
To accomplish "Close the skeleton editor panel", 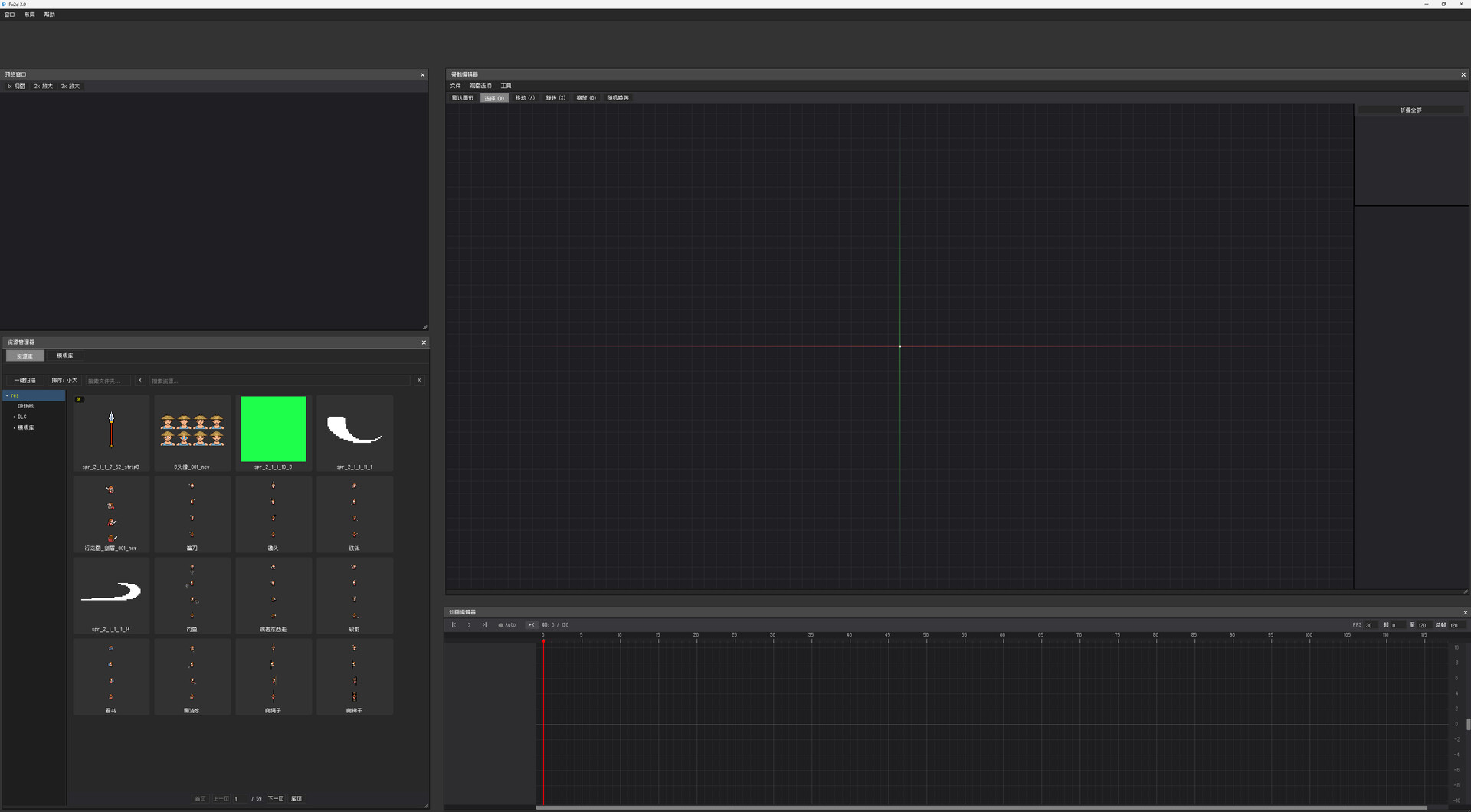I will click(1463, 75).
